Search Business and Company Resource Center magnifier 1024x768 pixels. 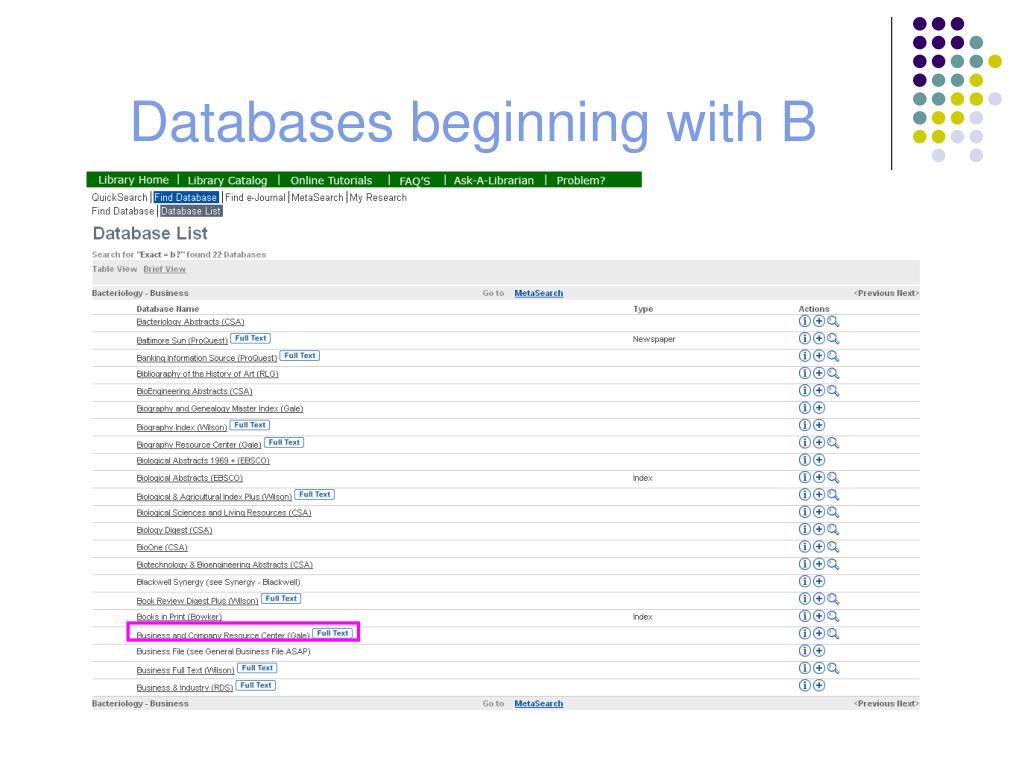tap(833, 633)
